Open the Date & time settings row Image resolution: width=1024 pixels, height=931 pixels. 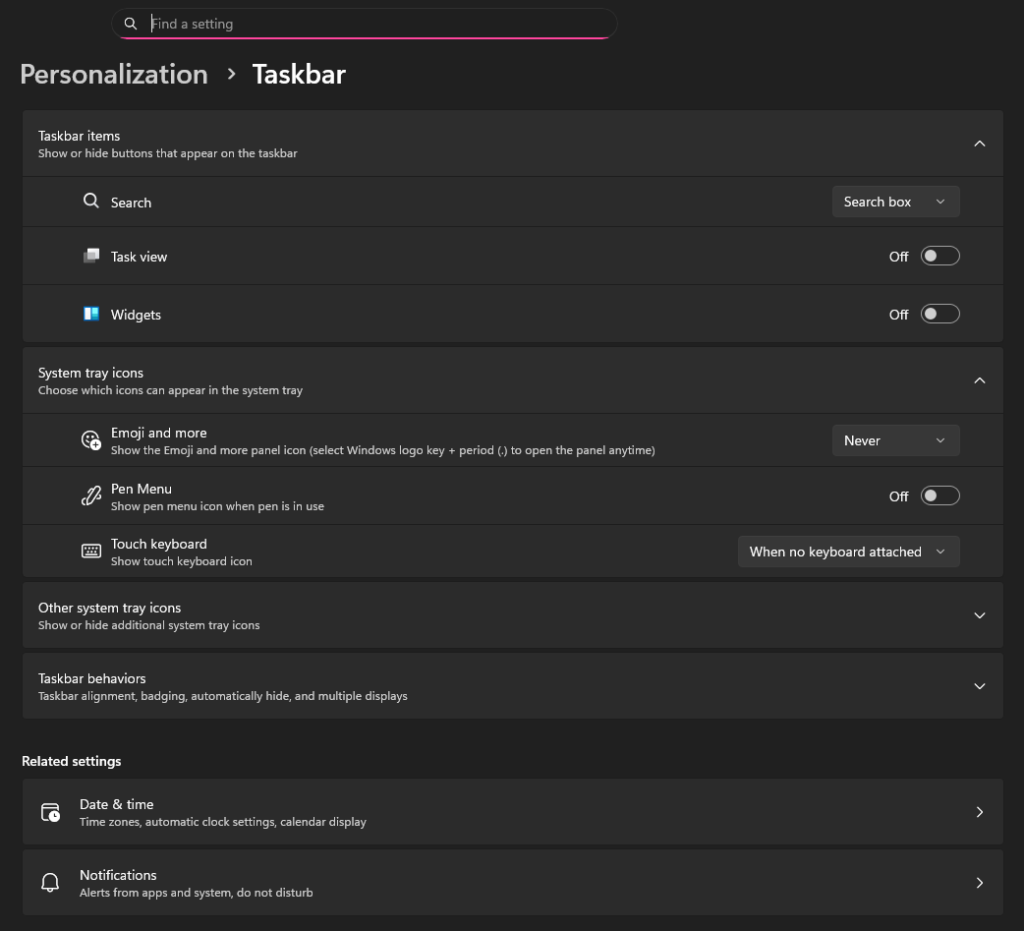tap(512, 812)
